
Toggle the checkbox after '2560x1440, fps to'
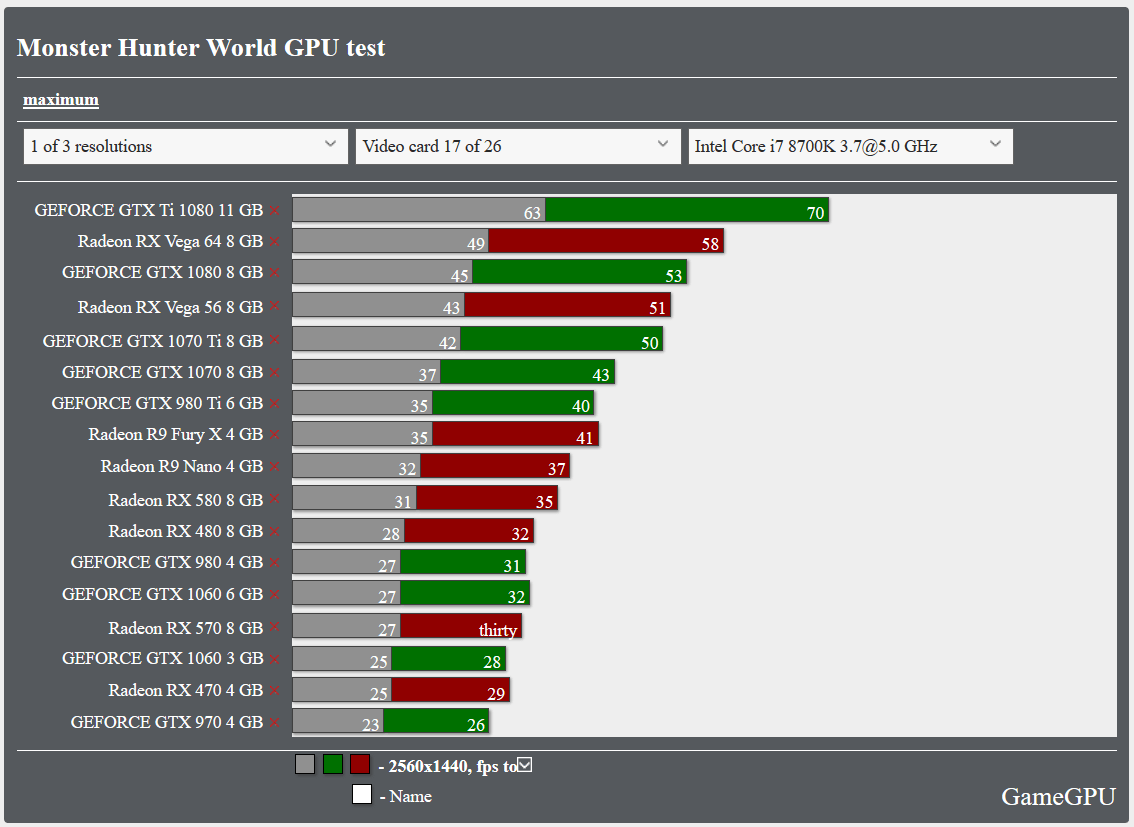pyautogui.click(x=525, y=765)
